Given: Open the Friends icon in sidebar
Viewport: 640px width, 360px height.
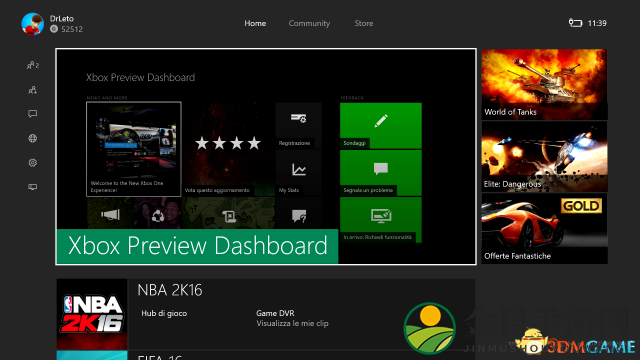Looking at the screenshot, I should click(33, 65).
